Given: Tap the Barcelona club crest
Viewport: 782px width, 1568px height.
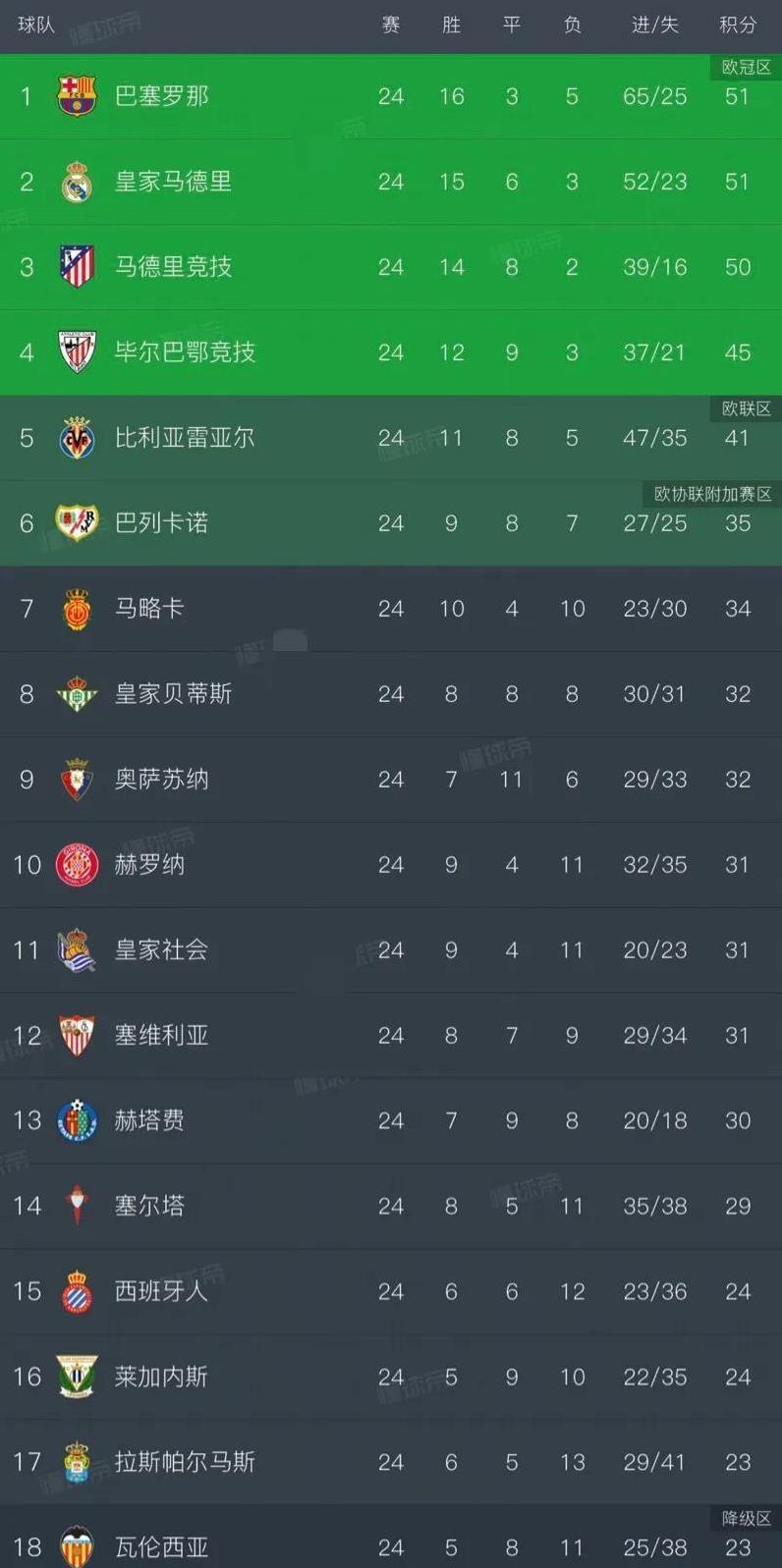Looking at the screenshot, I should click(77, 96).
